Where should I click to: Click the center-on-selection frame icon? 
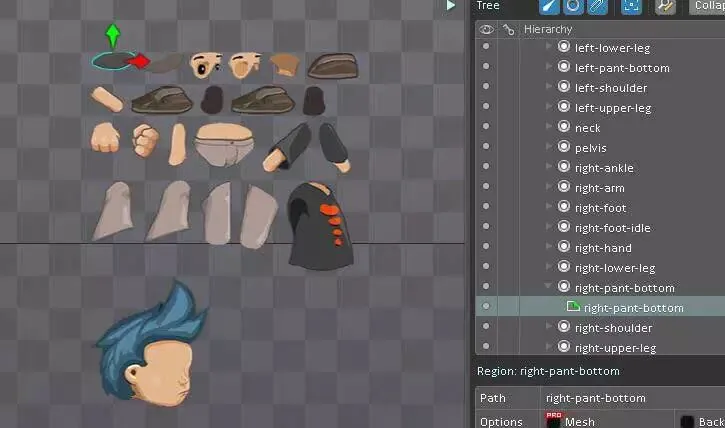point(632,6)
